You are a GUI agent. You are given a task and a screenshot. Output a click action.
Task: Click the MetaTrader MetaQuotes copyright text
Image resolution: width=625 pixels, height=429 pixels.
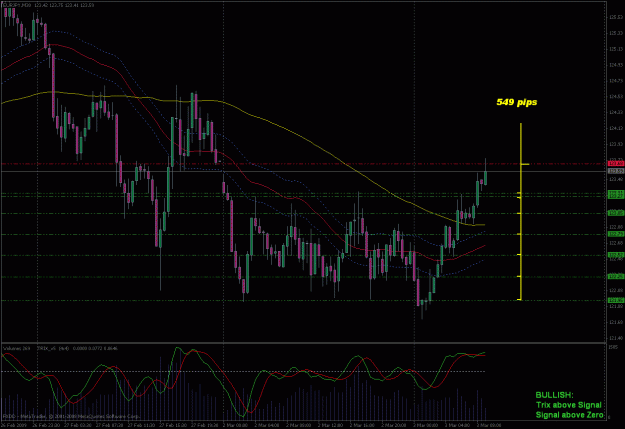pos(71,416)
